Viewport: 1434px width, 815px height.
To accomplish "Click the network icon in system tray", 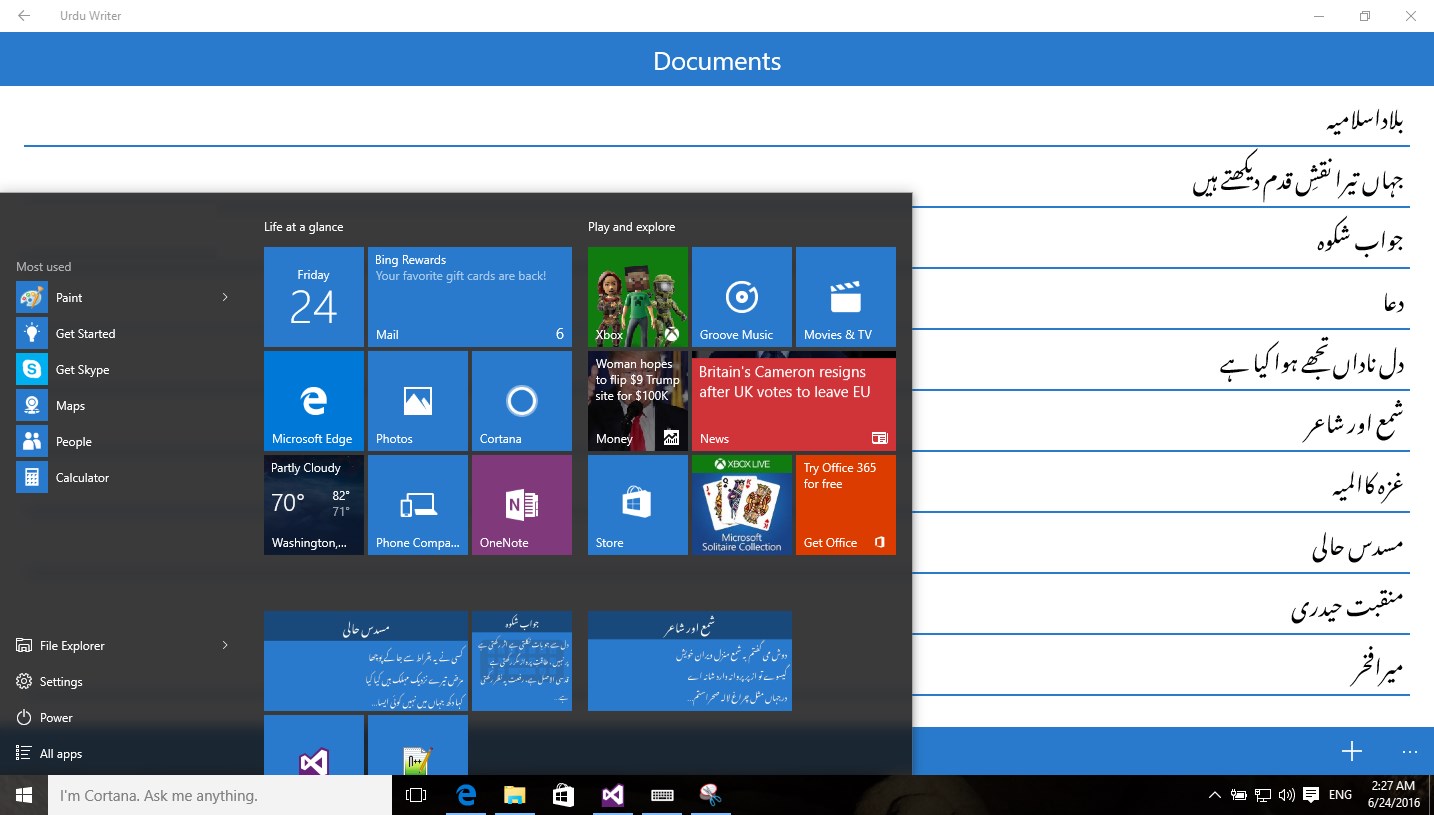I will pyautogui.click(x=1264, y=795).
